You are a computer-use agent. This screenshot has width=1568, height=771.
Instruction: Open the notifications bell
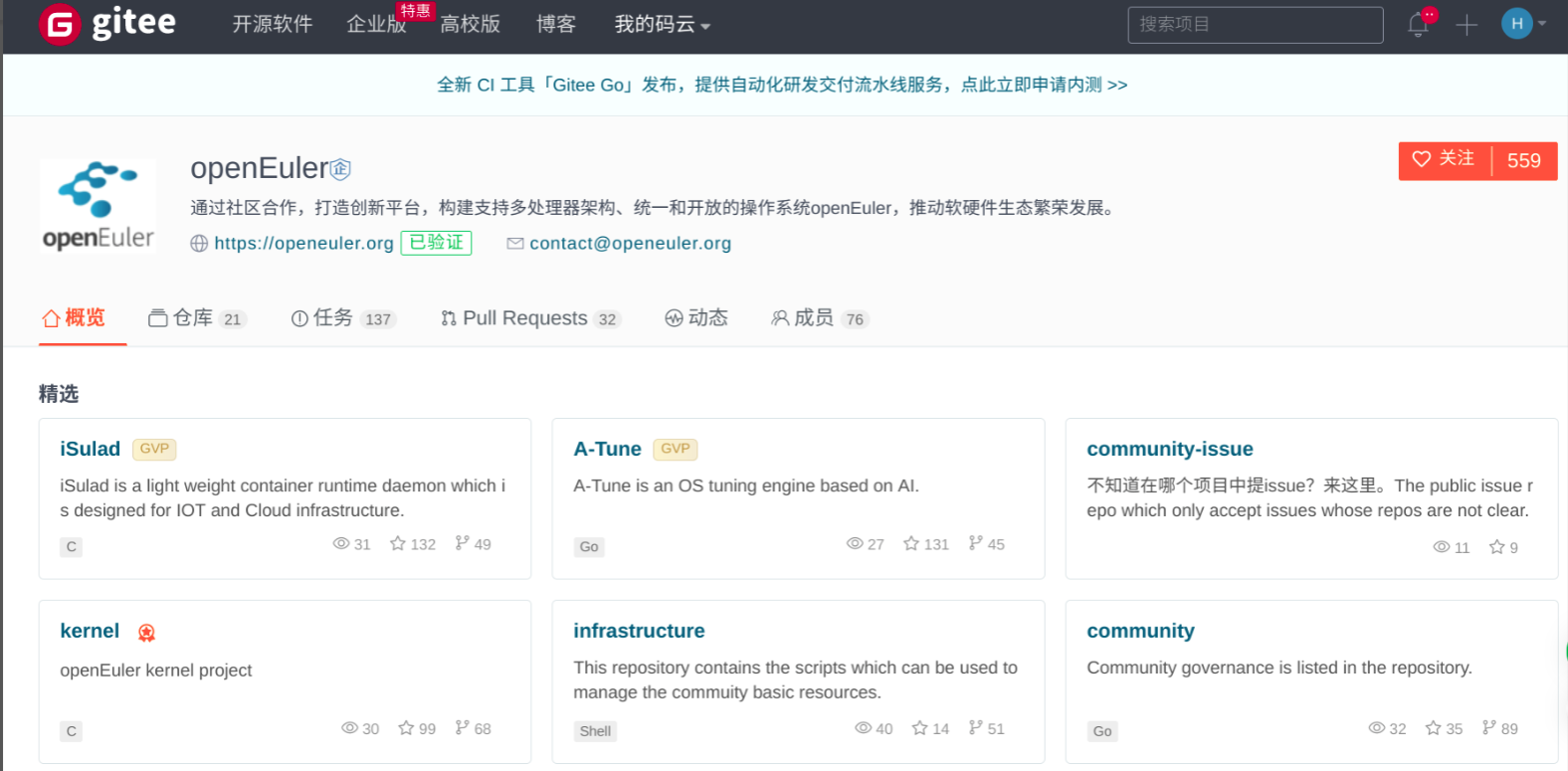pos(1419,25)
